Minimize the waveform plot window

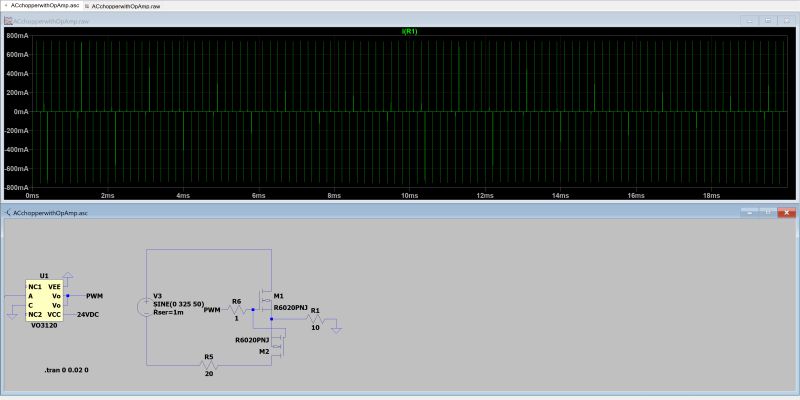pyautogui.click(x=749, y=21)
